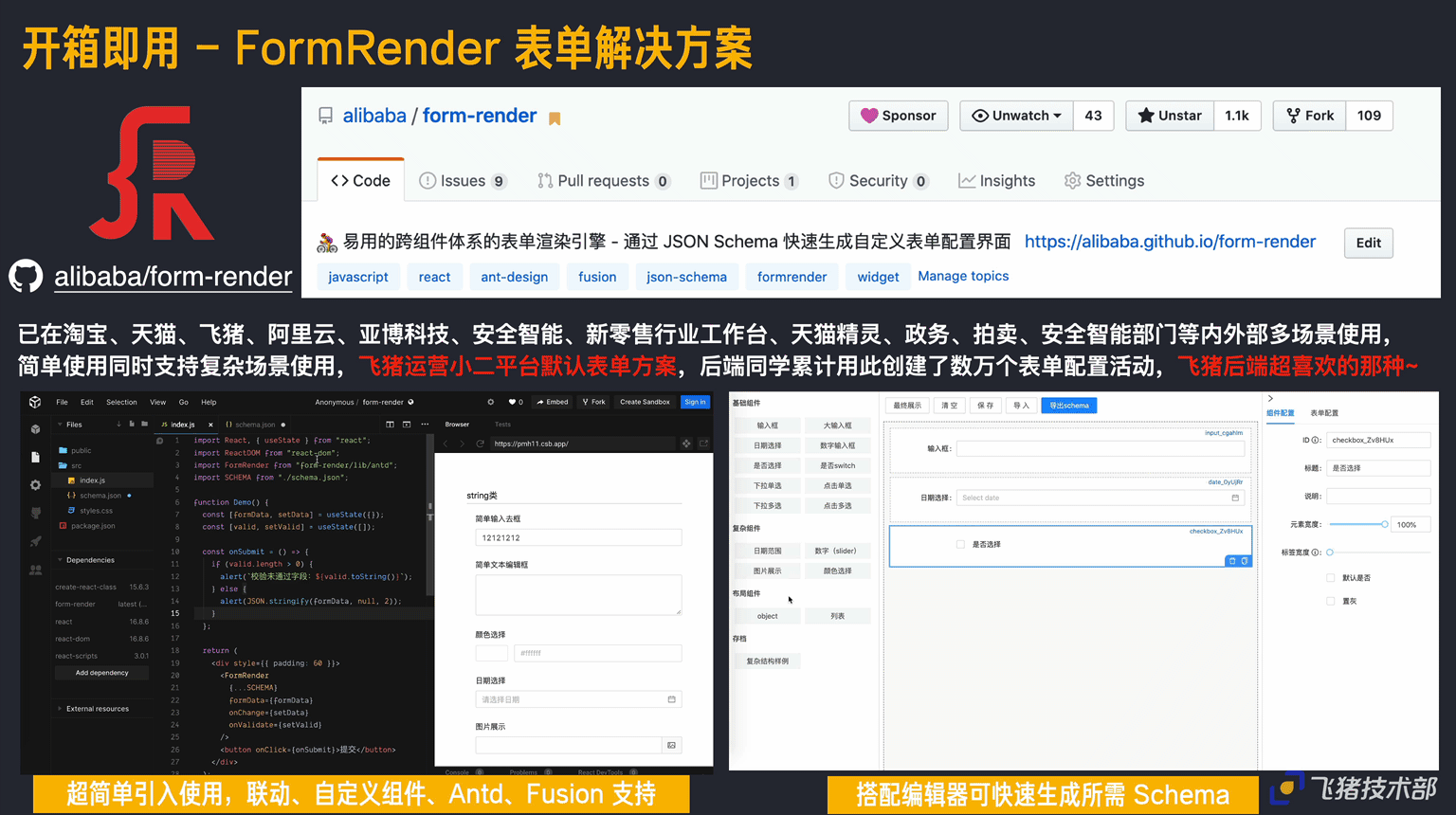
Task: Enable the 默认是否 checkbox
Action: click(x=1331, y=578)
